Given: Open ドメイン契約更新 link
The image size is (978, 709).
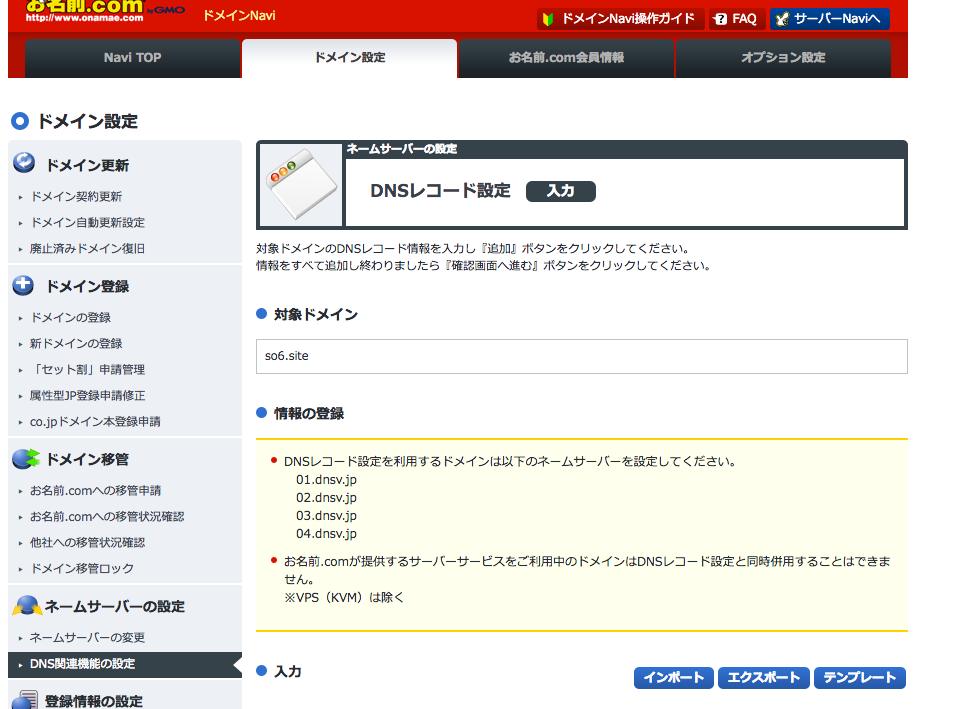Looking at the screenshot, I should [76, 196].
